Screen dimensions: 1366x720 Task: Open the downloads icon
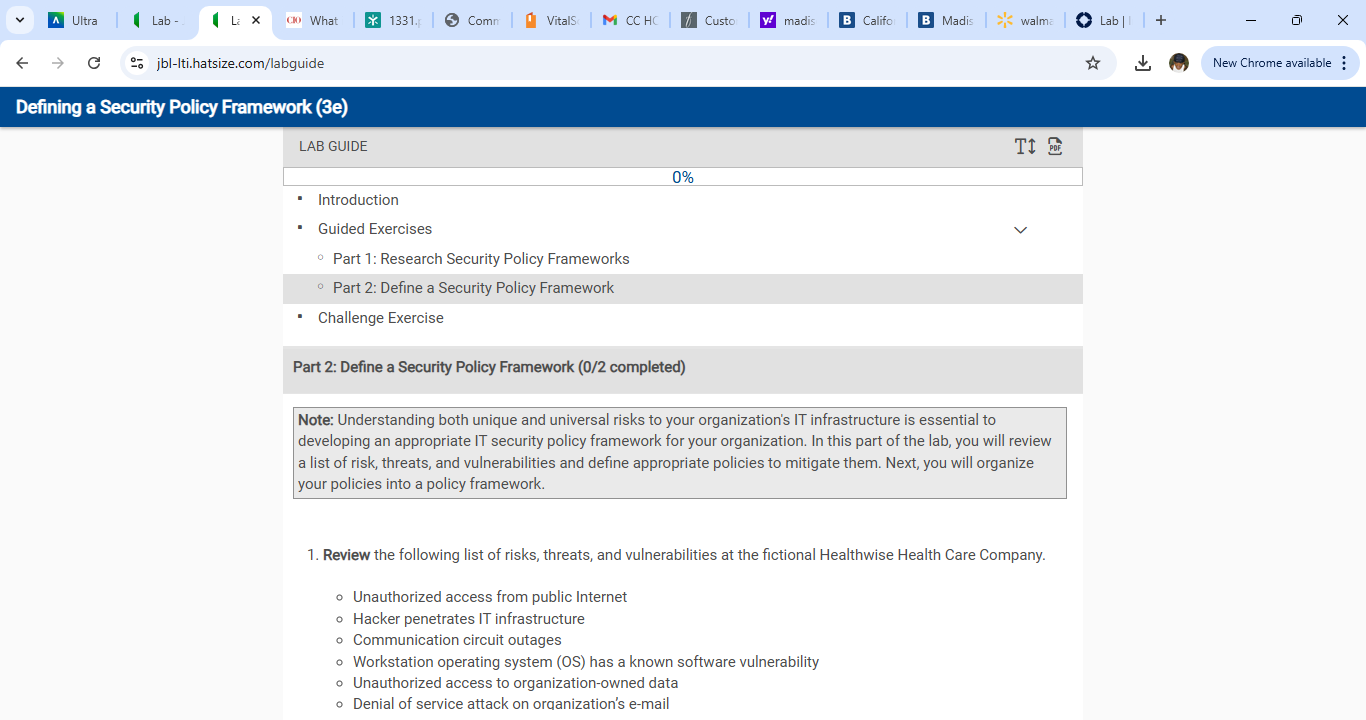click(x=1143, y=63)
